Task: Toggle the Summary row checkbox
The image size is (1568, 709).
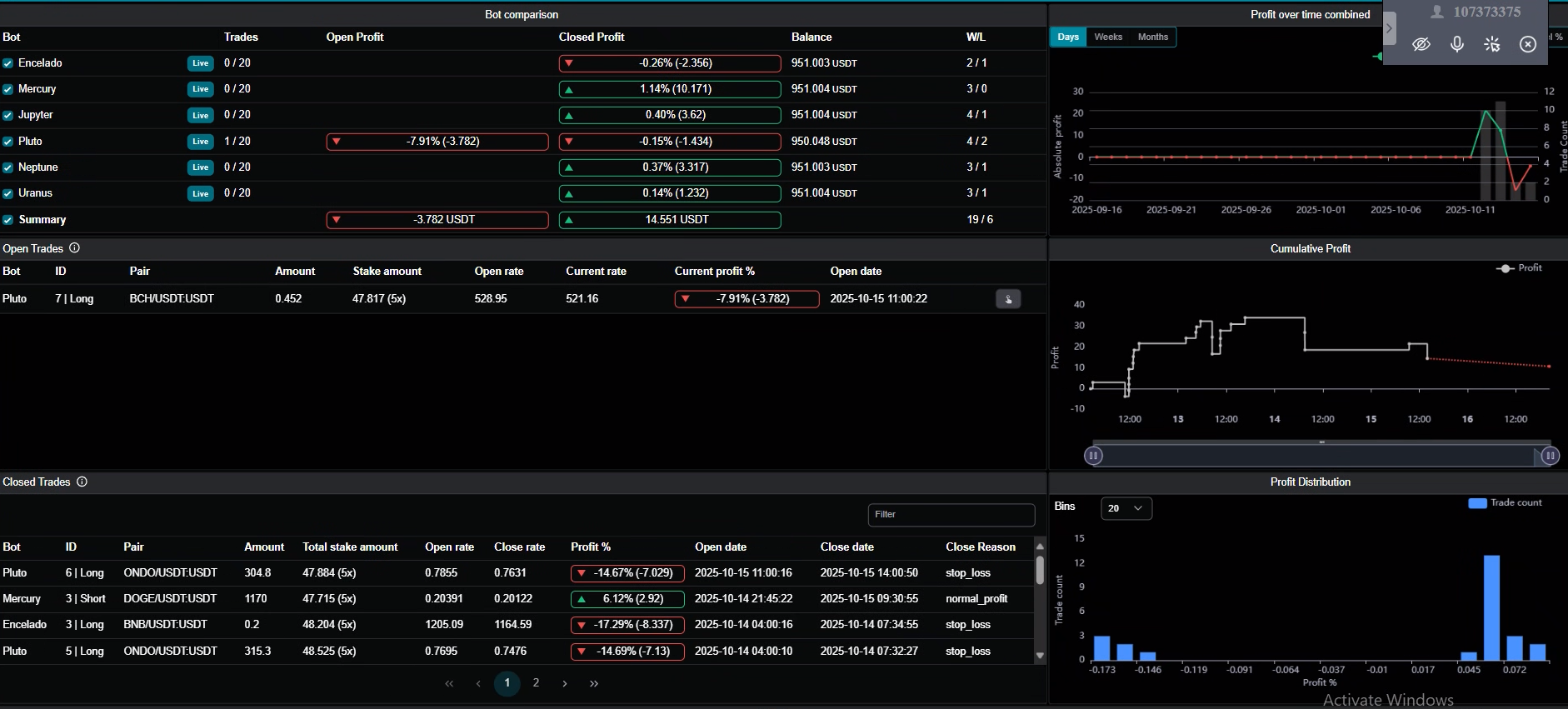Action: pyautogui.click(x=7, y=220)
